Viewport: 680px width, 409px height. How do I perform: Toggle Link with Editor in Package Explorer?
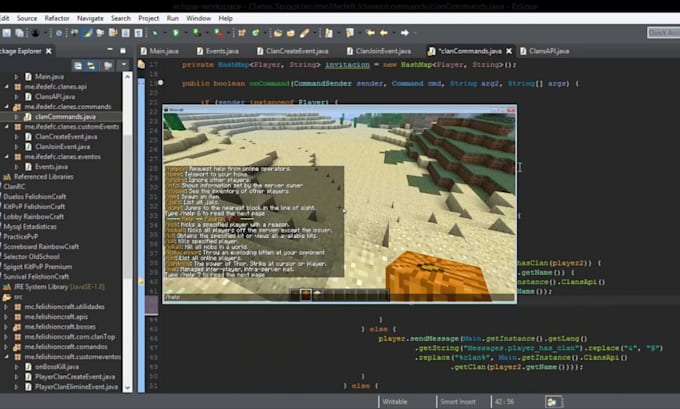[91, 65]
